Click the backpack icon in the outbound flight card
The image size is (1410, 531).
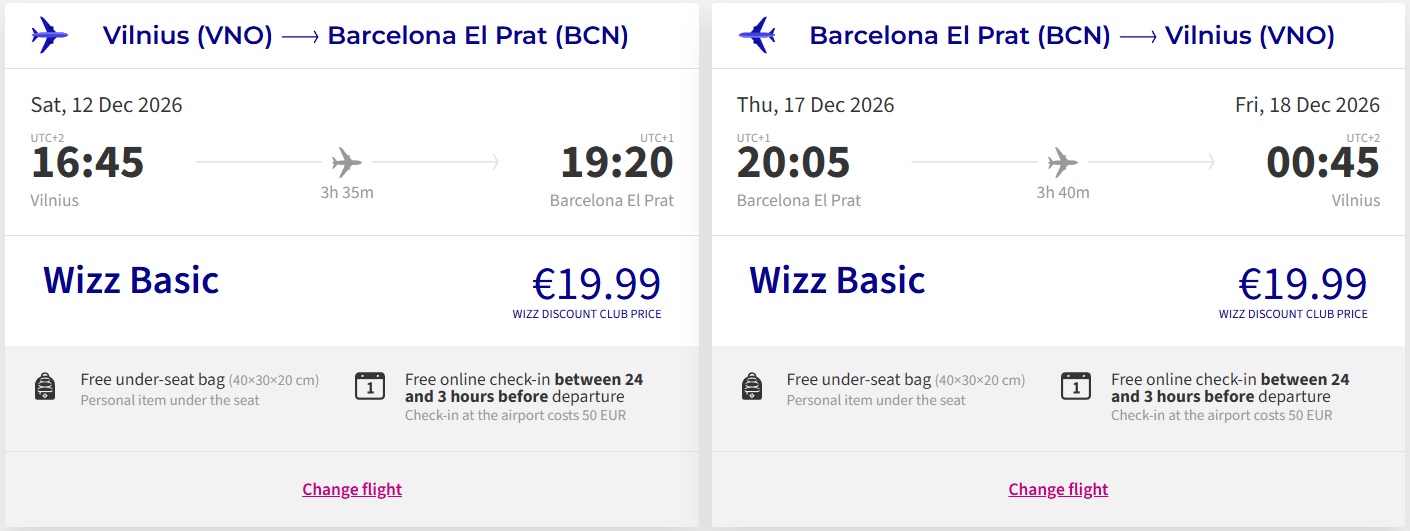coord(45,386)
